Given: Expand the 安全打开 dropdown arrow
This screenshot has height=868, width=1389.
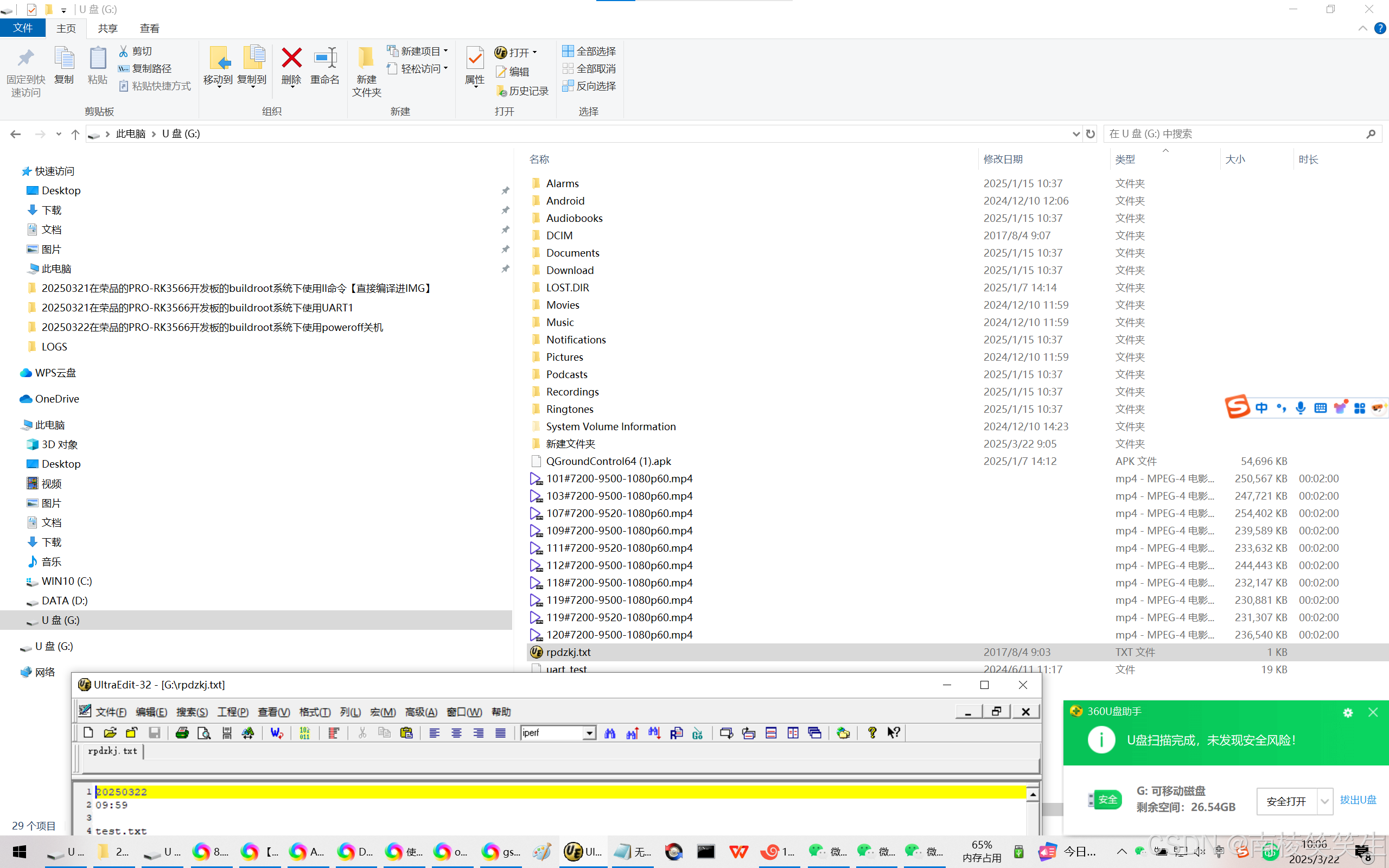Looking at the screenshot, I should pos(1324,801).
